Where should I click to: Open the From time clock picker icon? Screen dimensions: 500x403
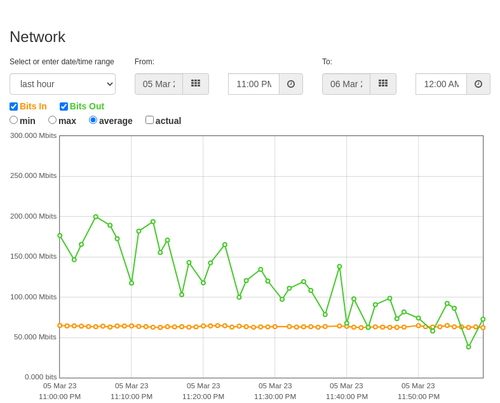tap(291, 84)
